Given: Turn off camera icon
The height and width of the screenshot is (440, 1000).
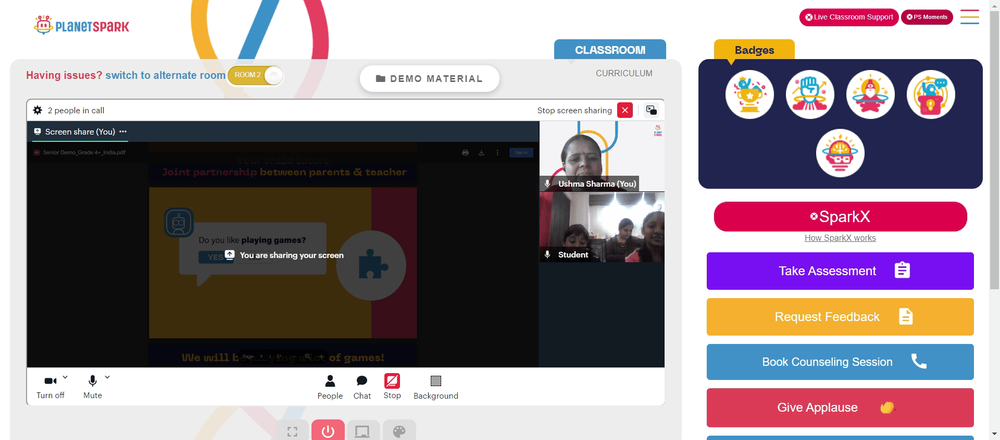Looking at the screenshot, I should [50, 381].
